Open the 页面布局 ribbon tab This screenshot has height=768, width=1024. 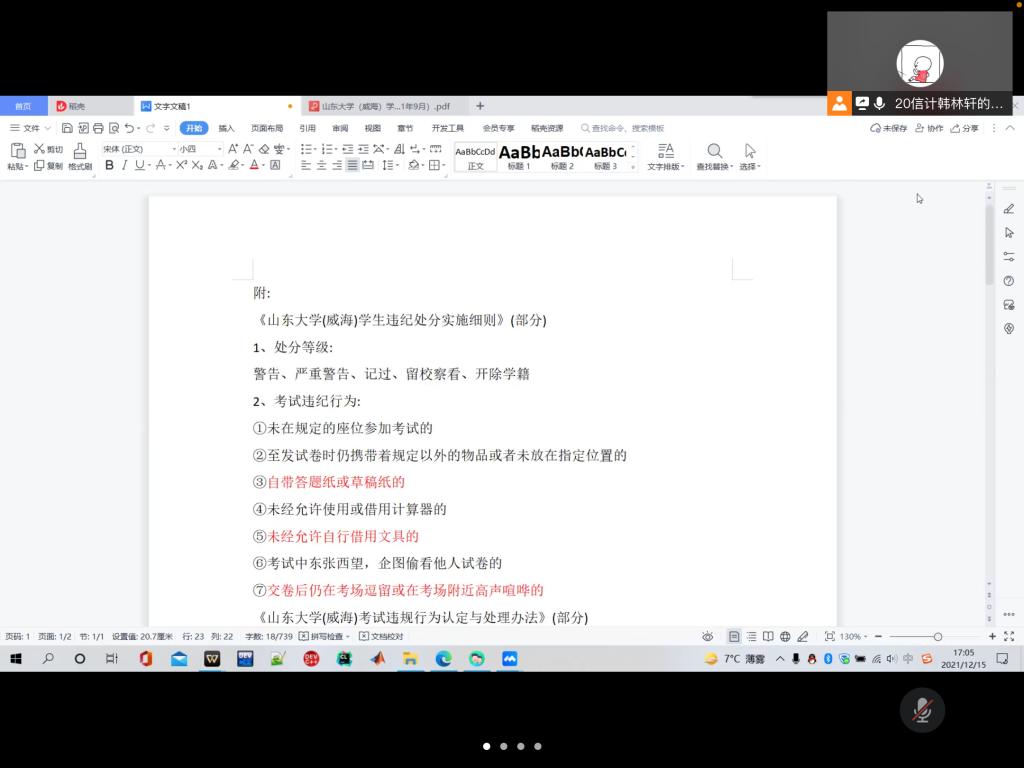[266, 128]
